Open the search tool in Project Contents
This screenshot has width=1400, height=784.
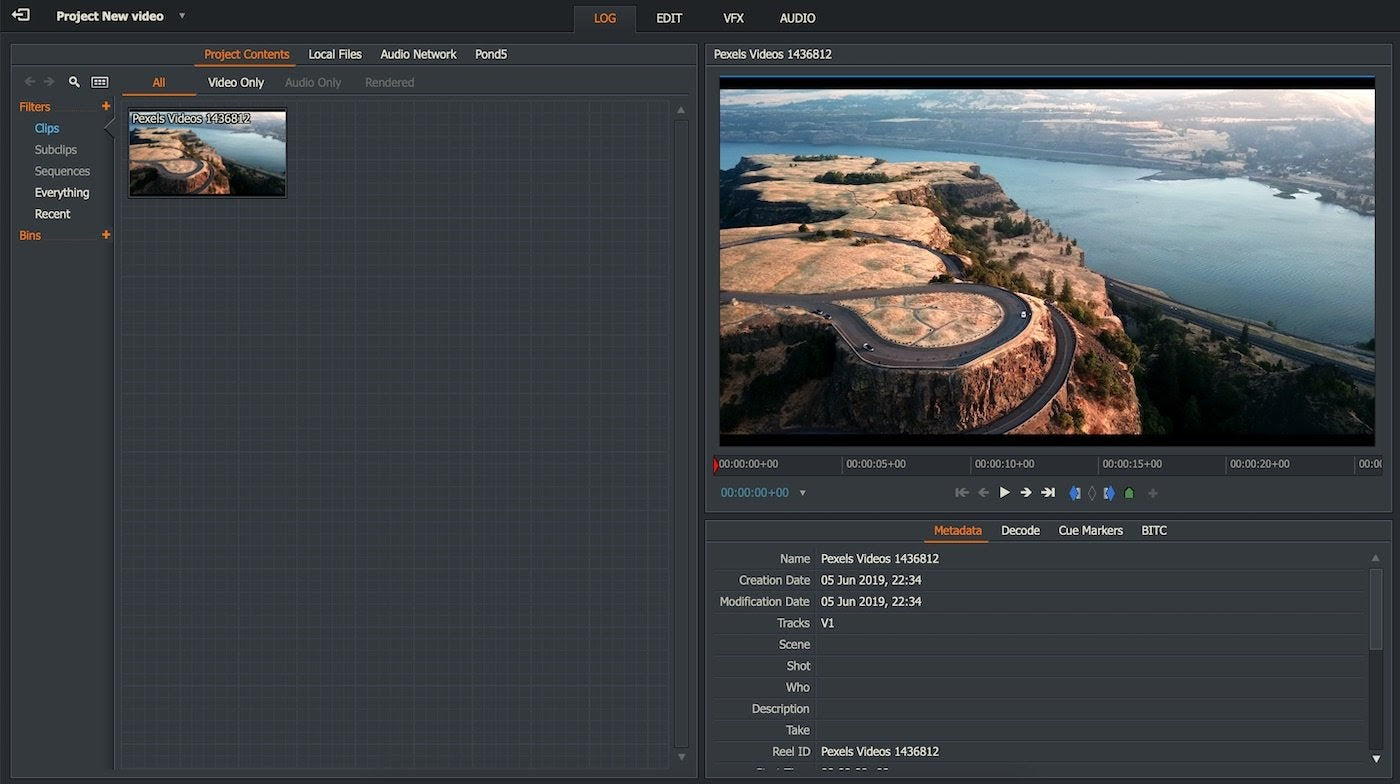pyautogui.click(x=74, y=82)
